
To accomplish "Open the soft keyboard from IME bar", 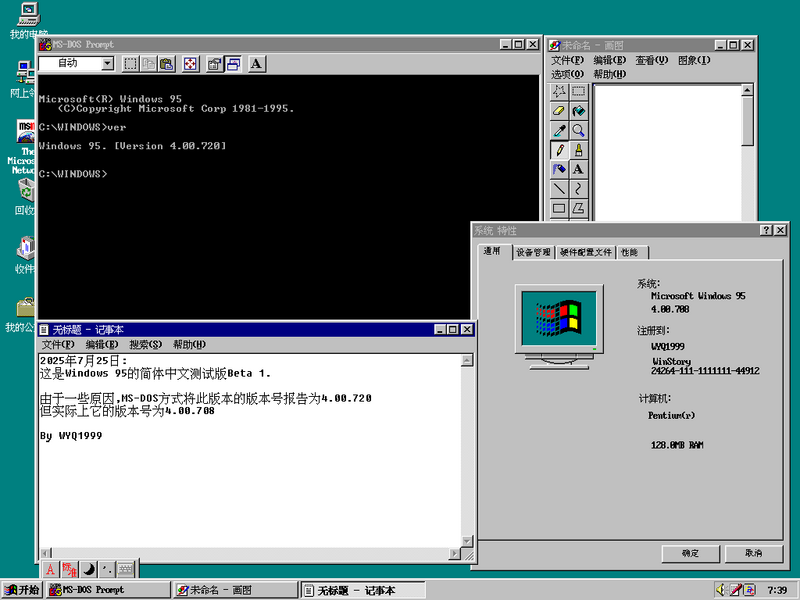I will click(x=126, y=569).
